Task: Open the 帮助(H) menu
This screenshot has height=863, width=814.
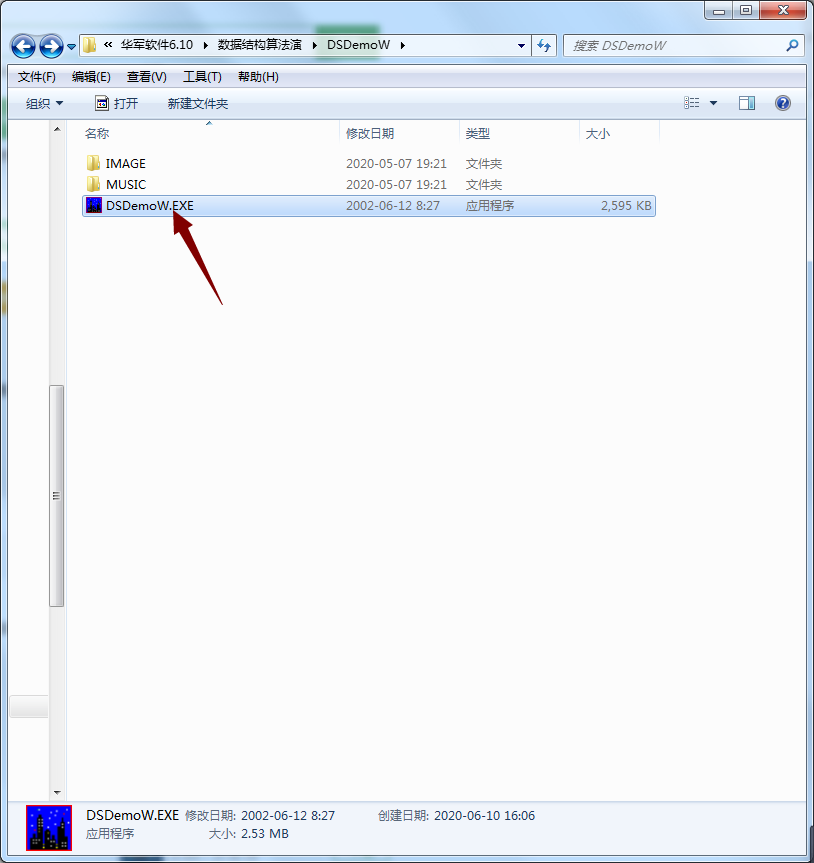Action: coord(258,77)
